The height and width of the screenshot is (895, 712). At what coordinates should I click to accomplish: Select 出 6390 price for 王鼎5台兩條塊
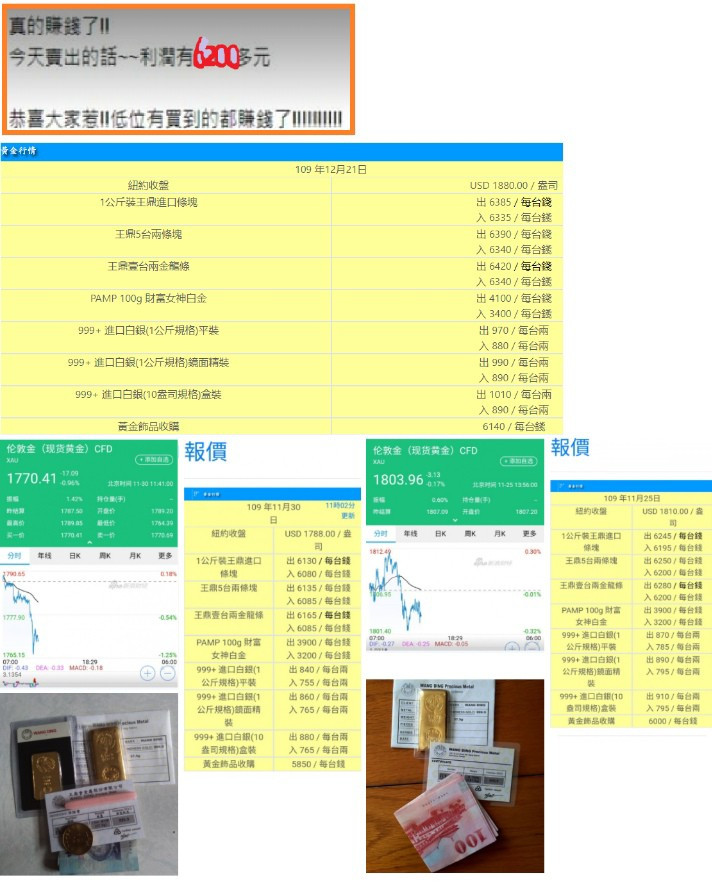point(514,234)
